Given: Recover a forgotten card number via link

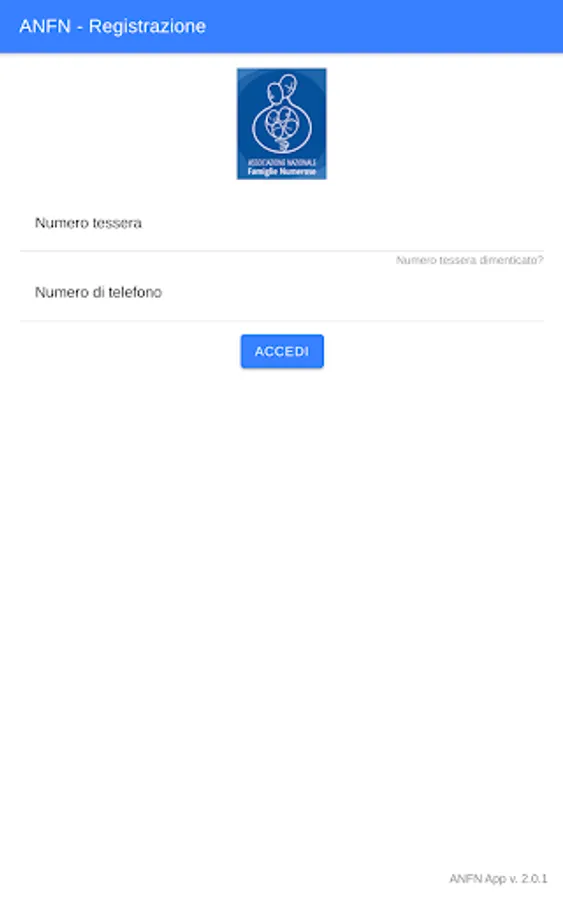Looking at the screenshot, I should [469, 261].
